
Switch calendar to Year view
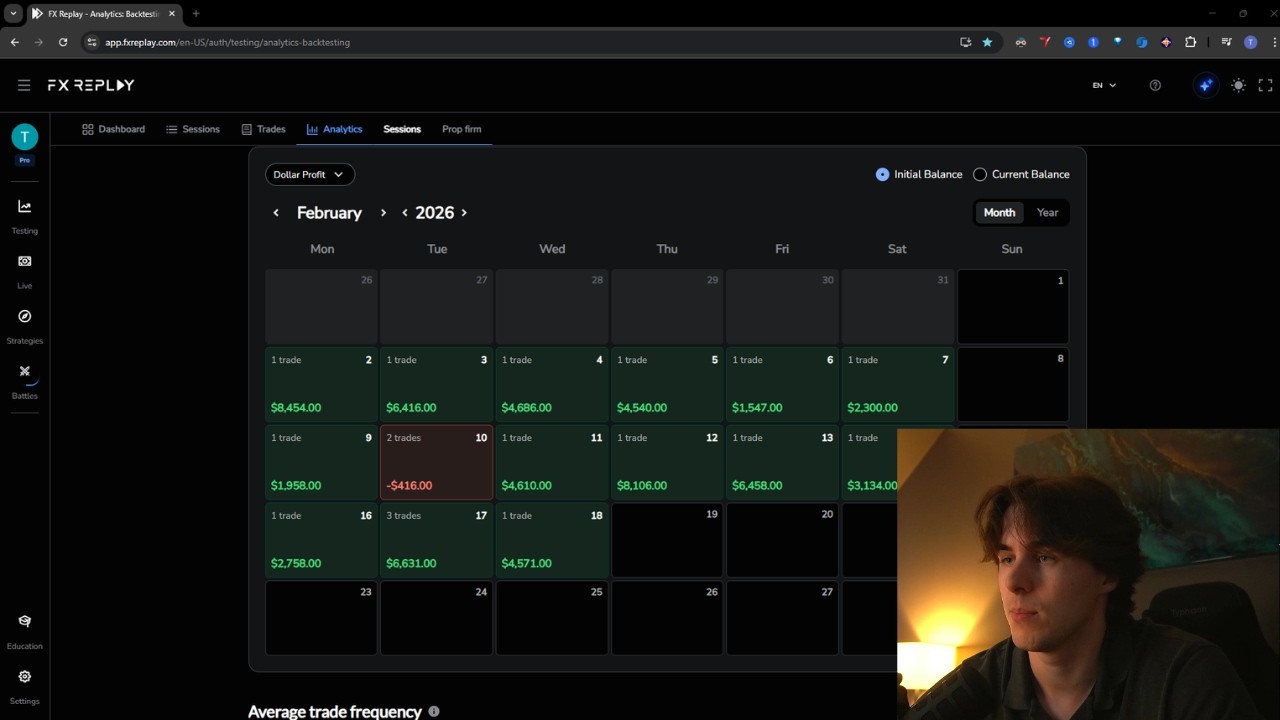tap(1047, 212)
